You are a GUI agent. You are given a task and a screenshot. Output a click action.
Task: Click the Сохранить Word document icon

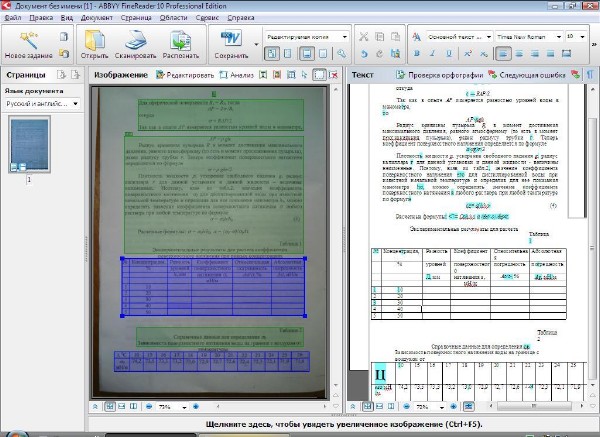tap(231, 40)
